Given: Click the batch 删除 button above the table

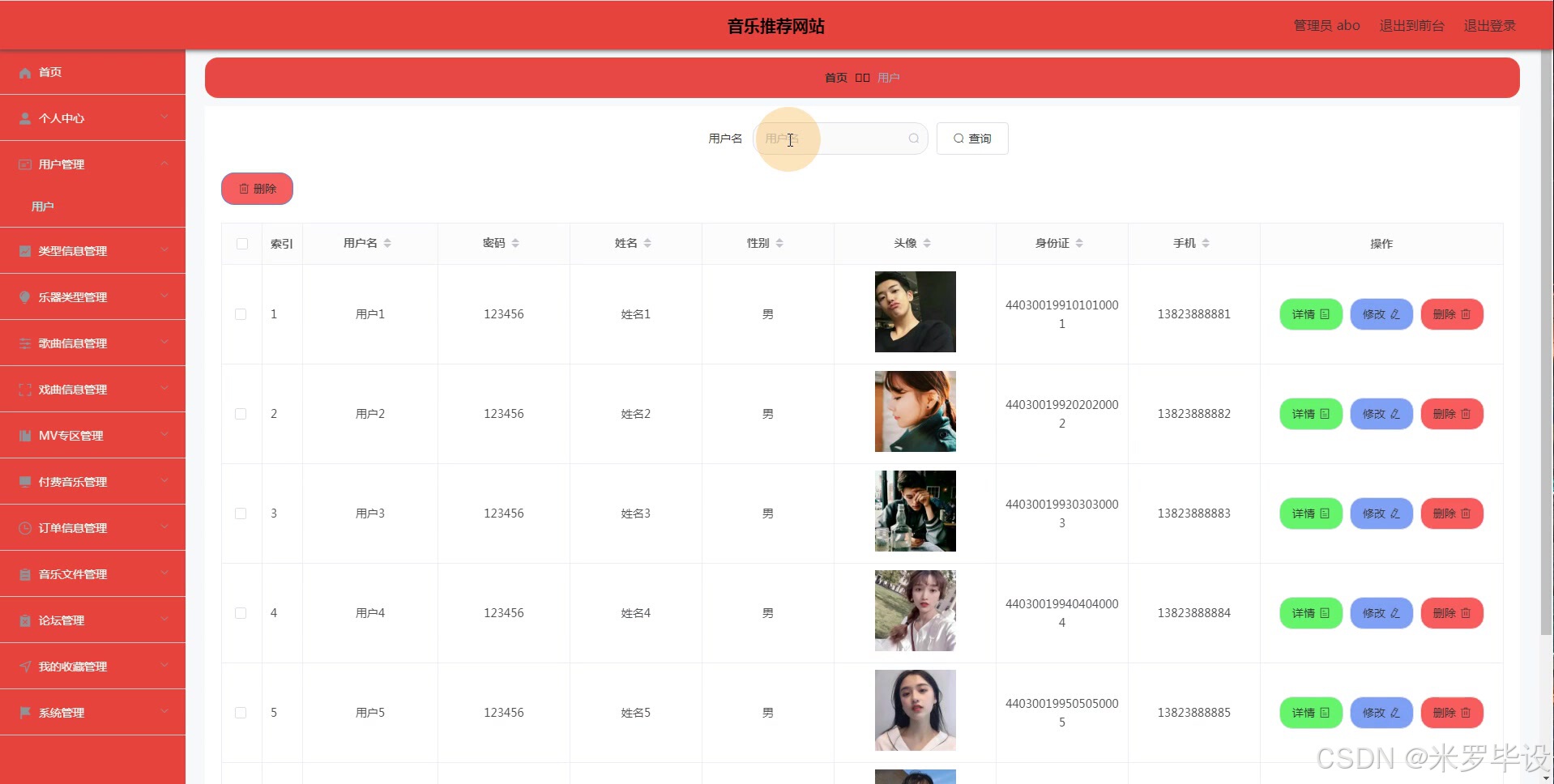Looking at the screenshot, I should click(257, 189).
